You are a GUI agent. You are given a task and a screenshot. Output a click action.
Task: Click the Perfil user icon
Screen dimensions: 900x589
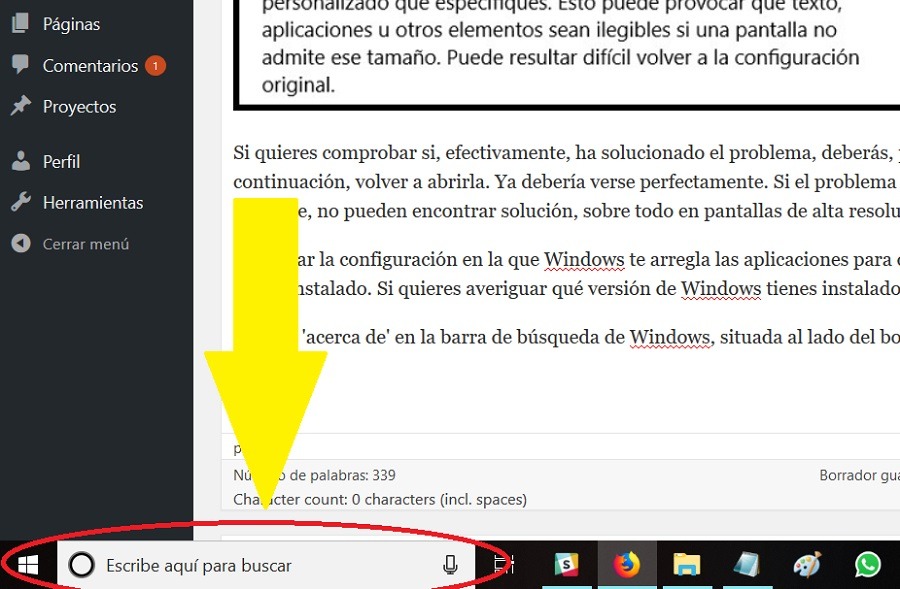[21, 161]
